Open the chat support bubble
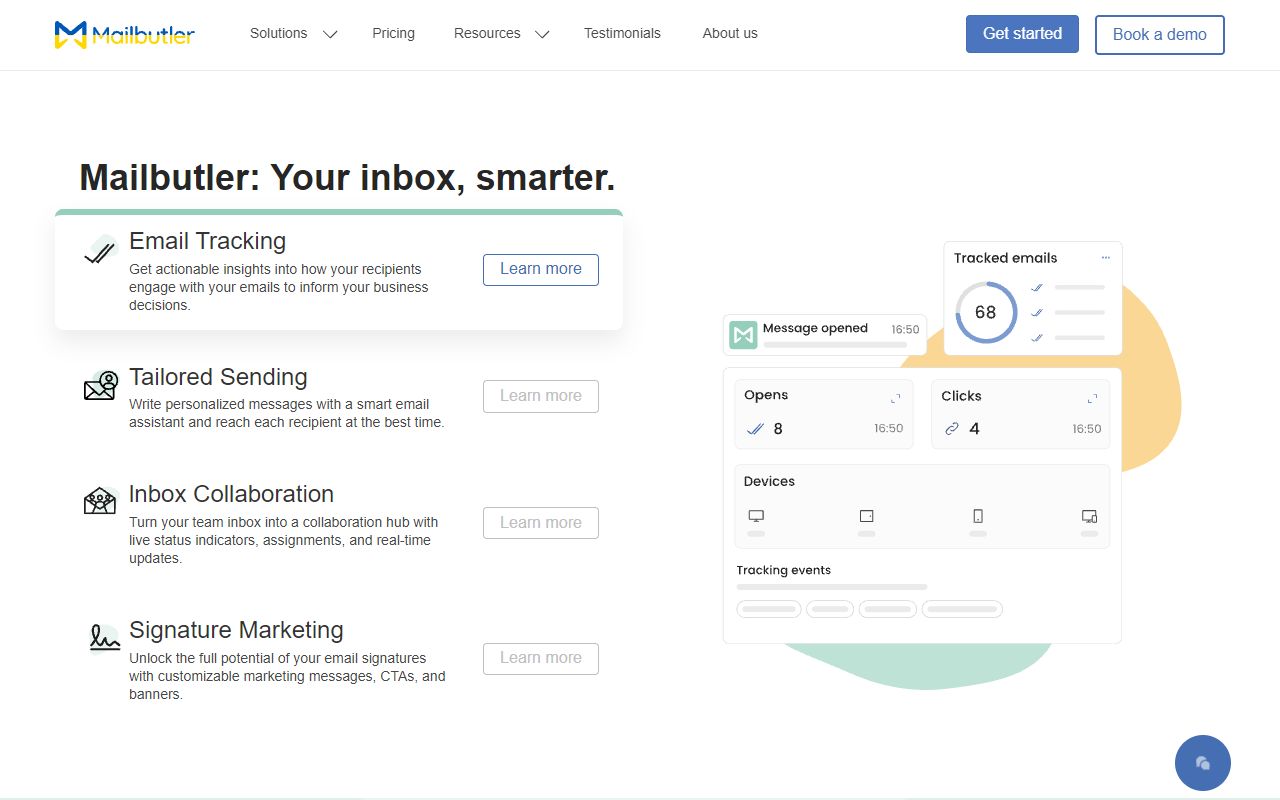This screenshot has width=1280, height=800. pos(1202,762)
